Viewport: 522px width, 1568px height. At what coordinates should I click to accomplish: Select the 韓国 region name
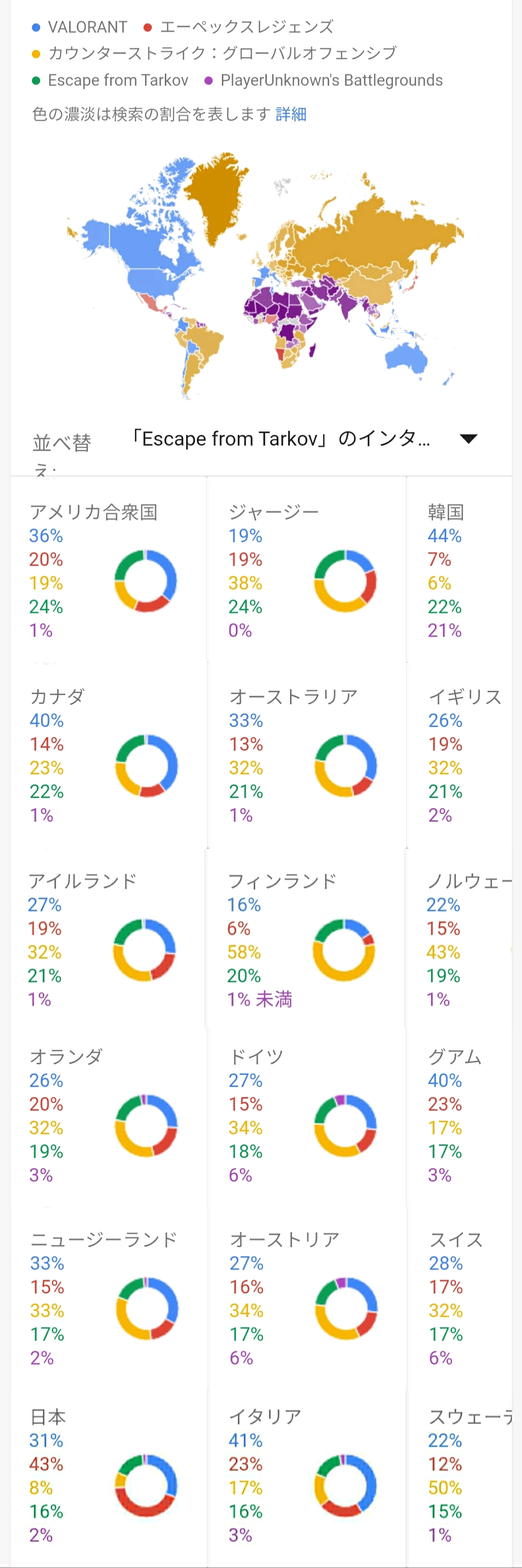446,512
